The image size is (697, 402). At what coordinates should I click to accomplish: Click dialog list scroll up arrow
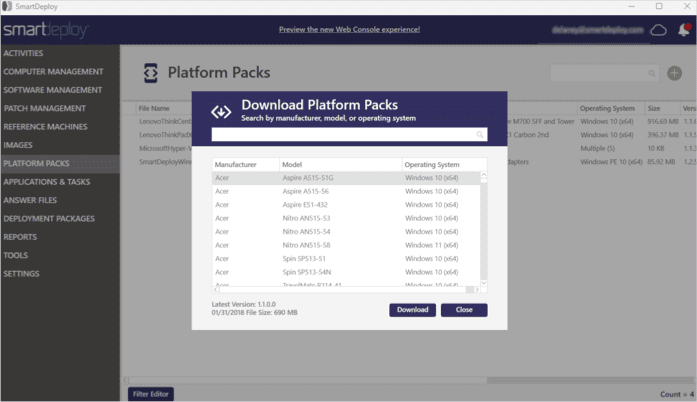tap(484, 175)
